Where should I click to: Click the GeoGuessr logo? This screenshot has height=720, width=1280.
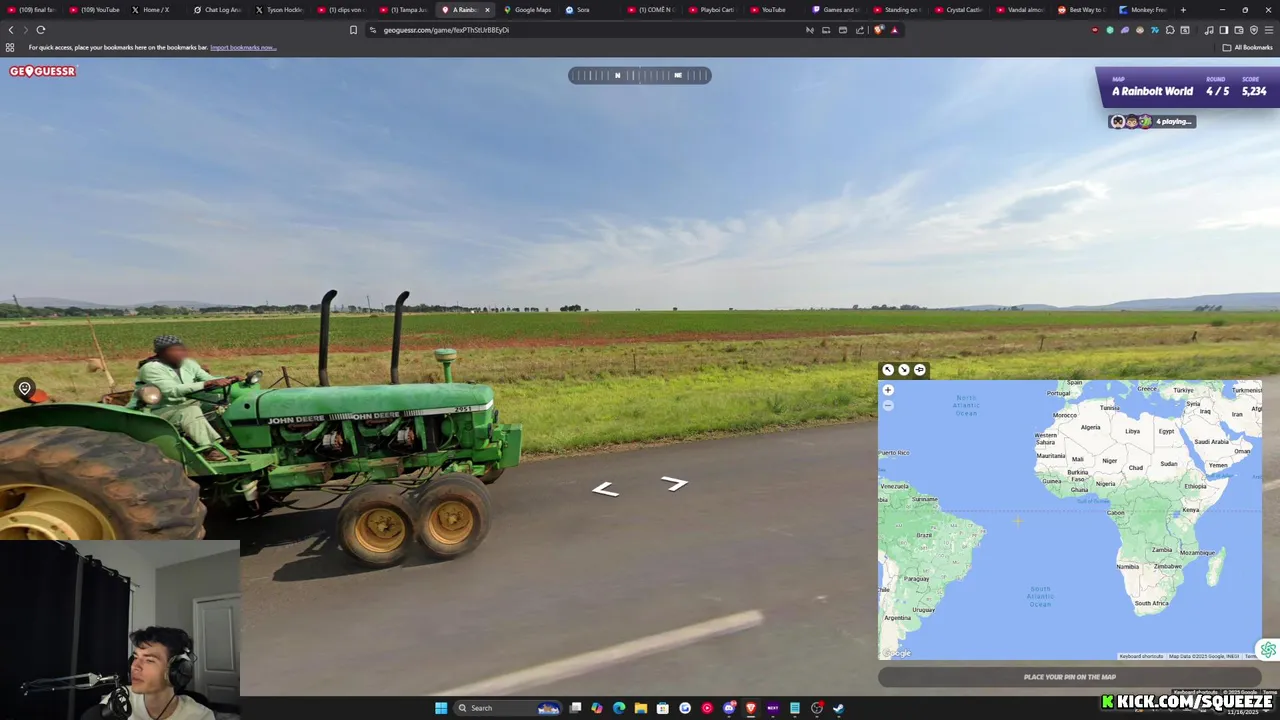pos(43,71)
